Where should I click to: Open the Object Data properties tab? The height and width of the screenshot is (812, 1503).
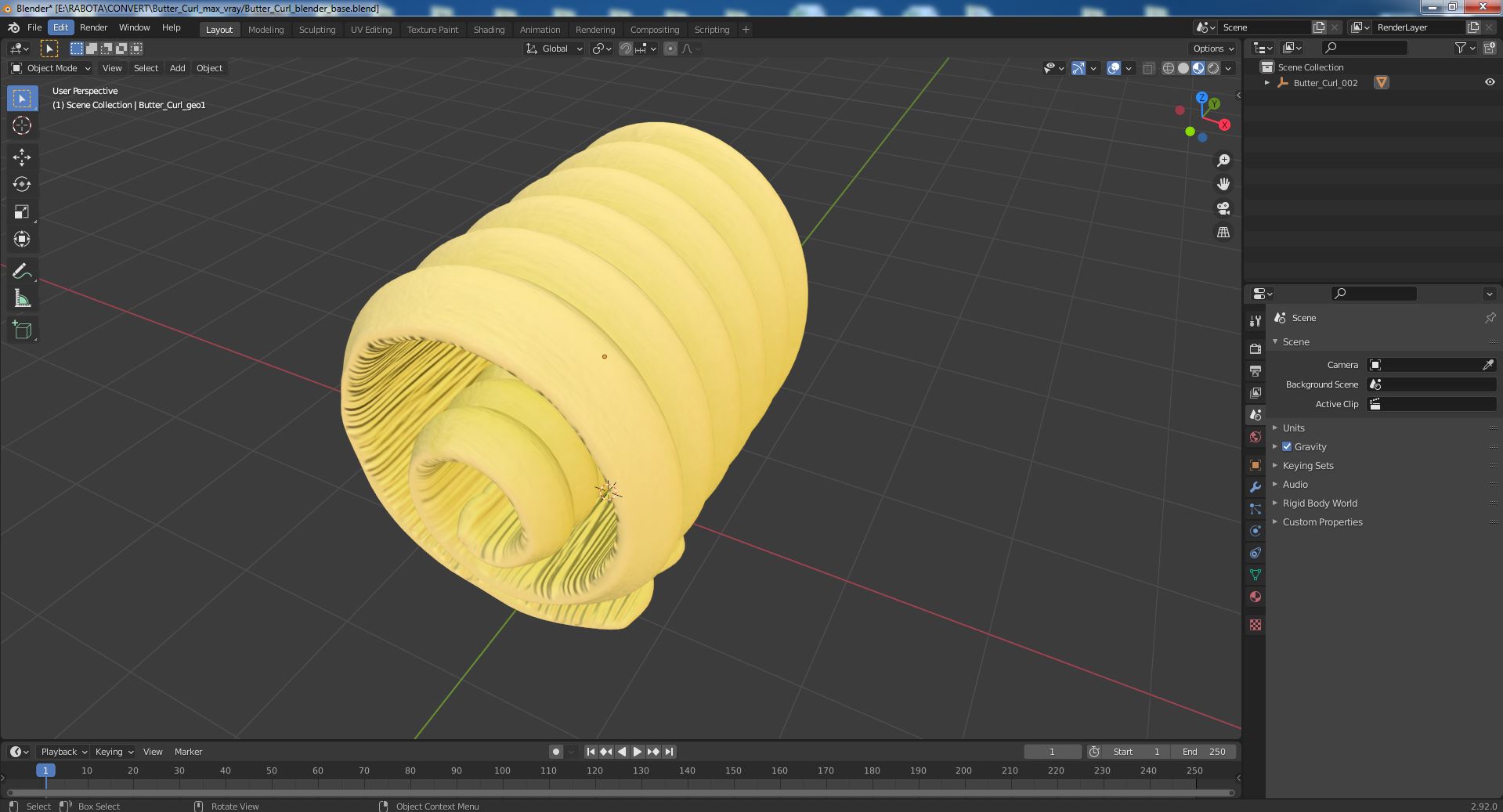click(1255, 574)
